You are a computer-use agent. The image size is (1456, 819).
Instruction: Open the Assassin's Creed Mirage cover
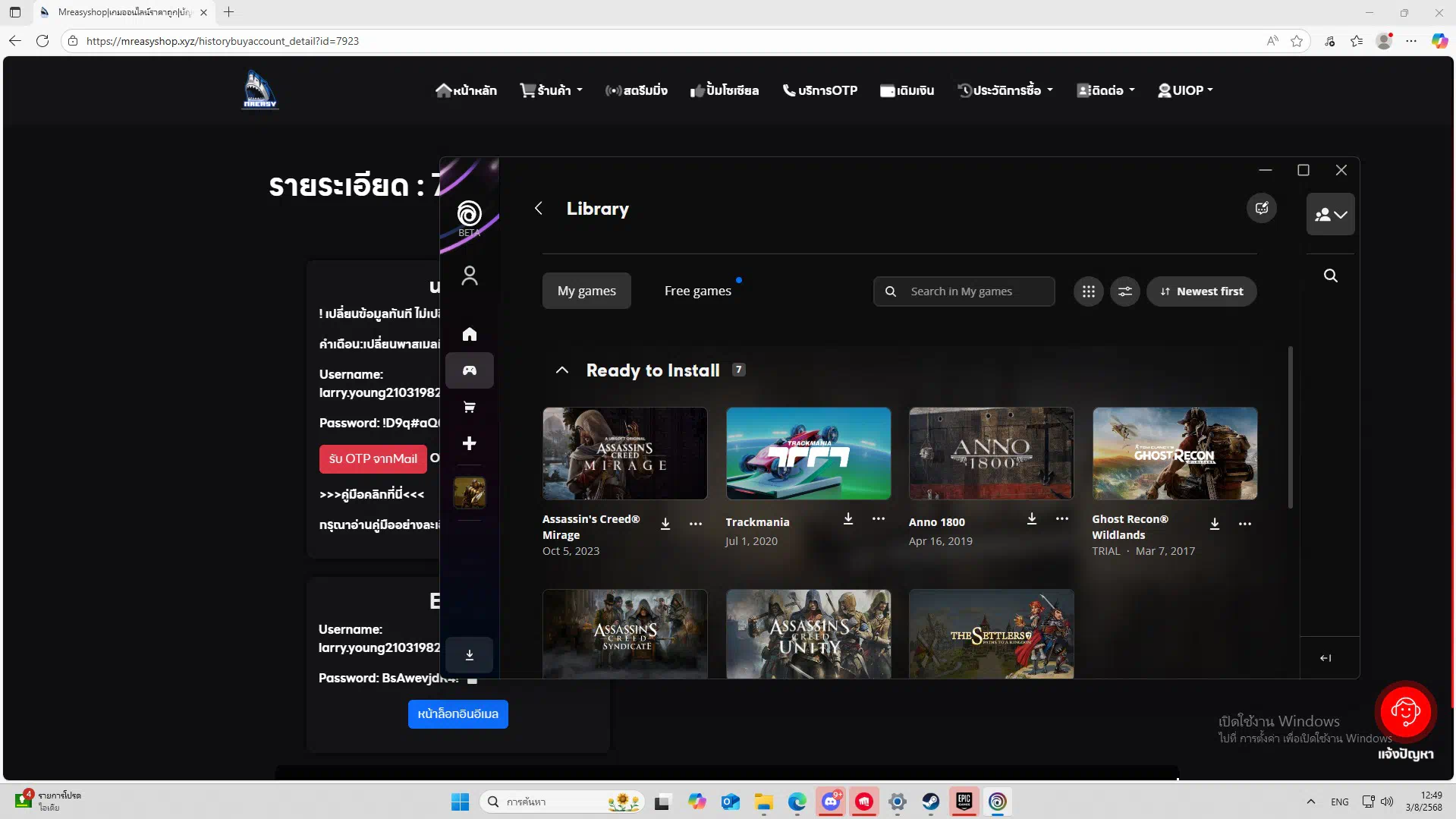coord(625,454)
